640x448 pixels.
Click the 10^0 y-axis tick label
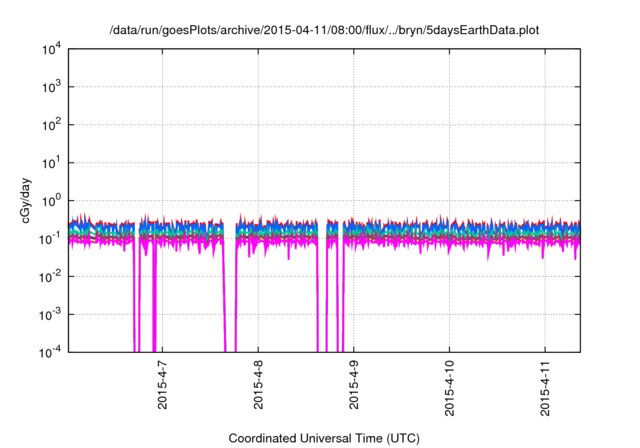coord(52,201)
